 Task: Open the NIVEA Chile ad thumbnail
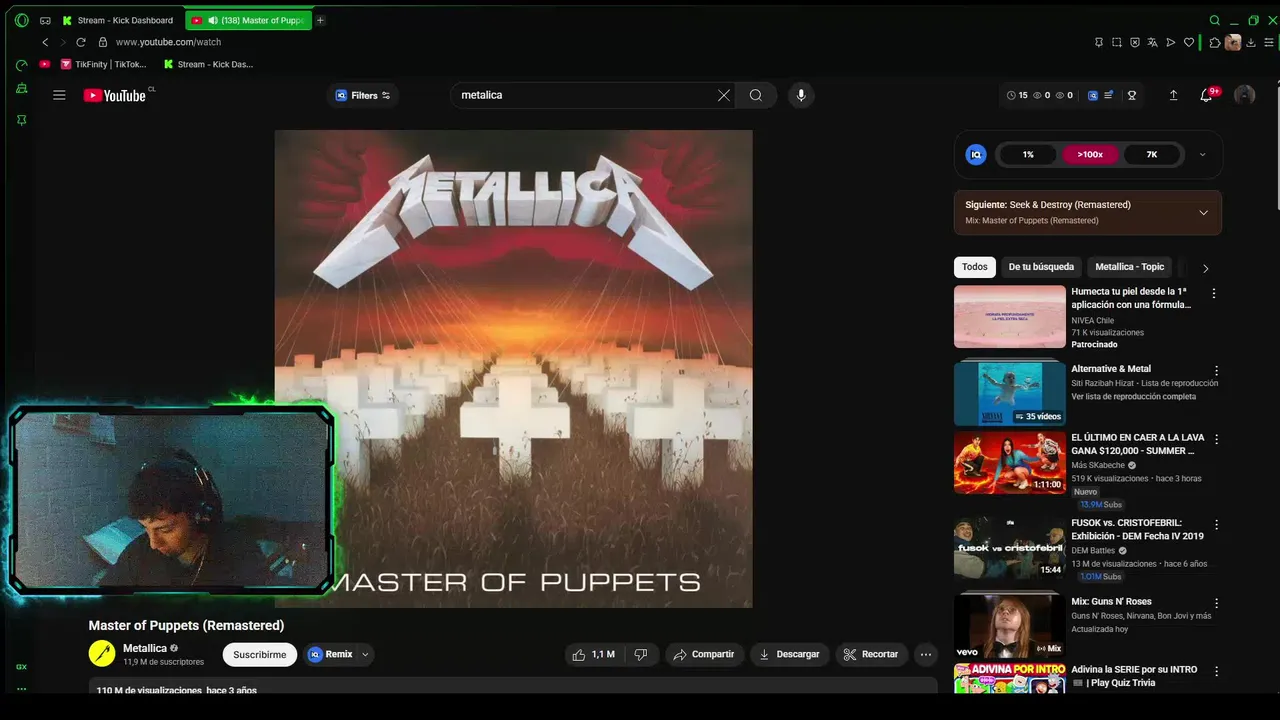1010,316
